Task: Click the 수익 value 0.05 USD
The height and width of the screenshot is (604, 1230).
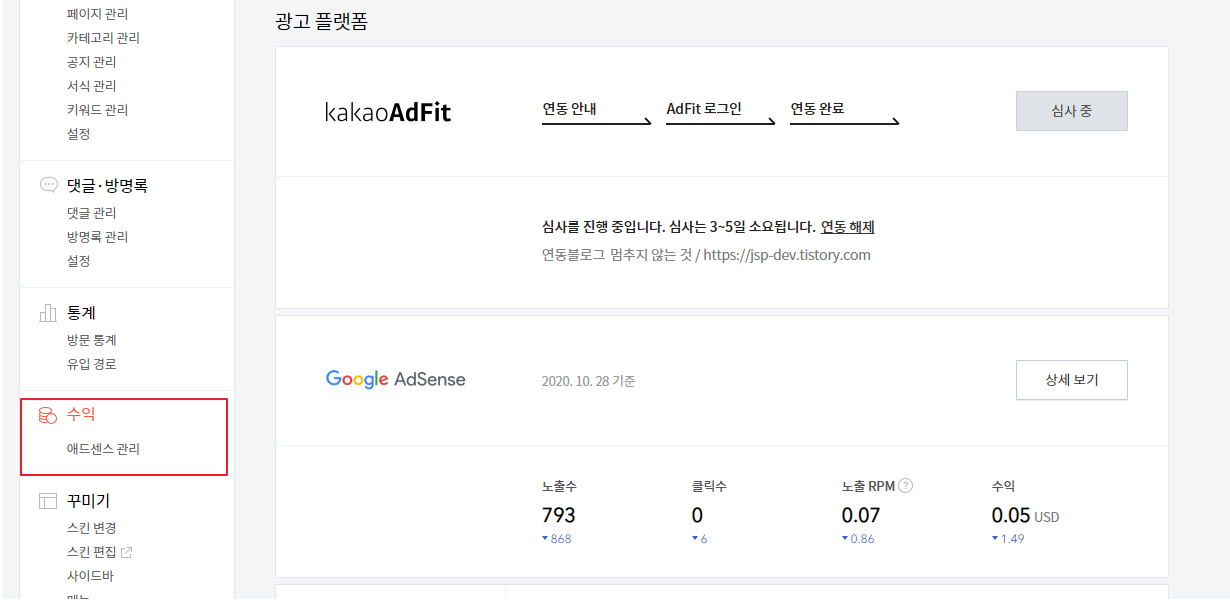Action: [x=1025, y=516]
